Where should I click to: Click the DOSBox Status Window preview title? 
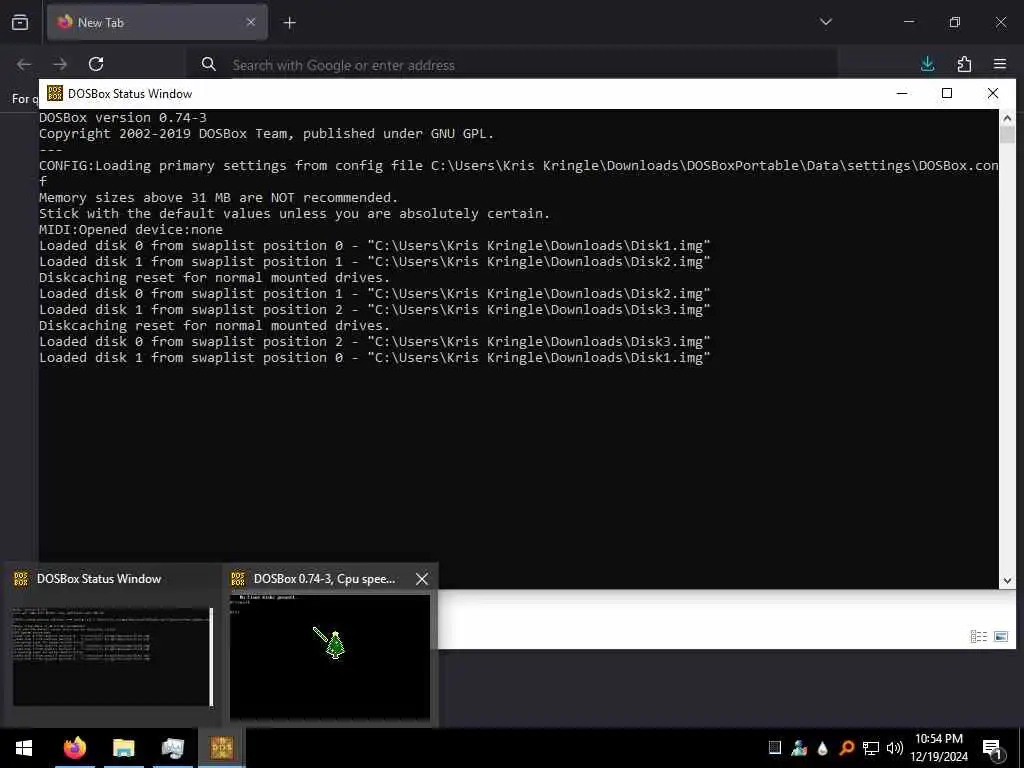pyautogui.click(x=99, y=579)
